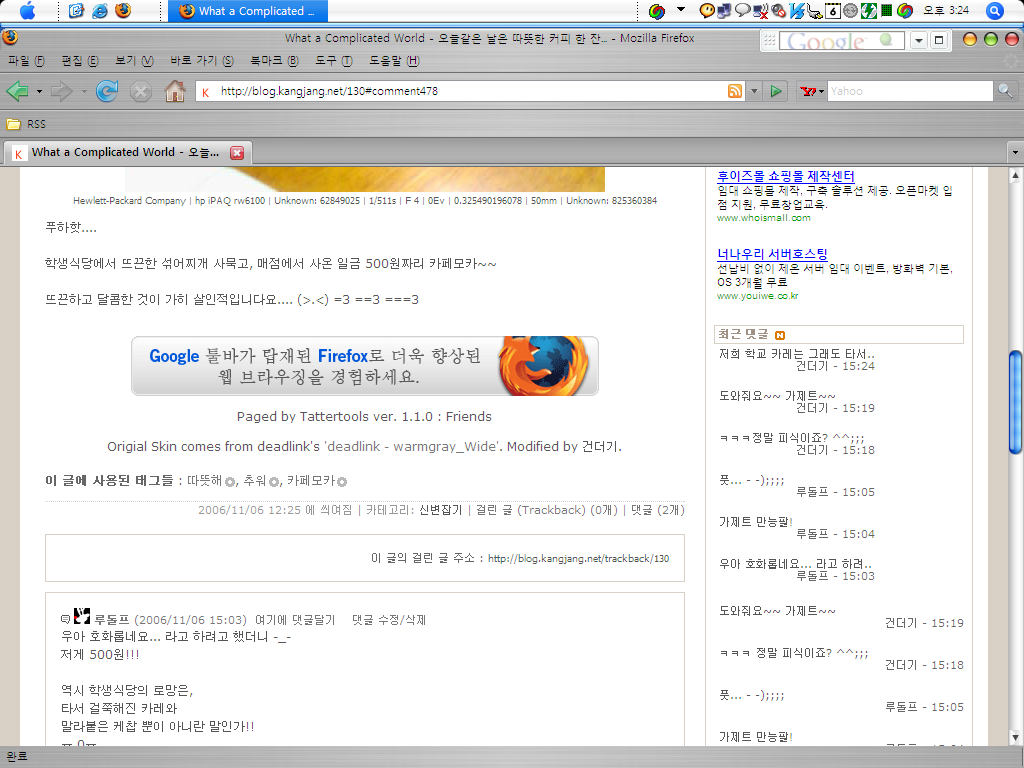
Task: Click the Home icon in toolbar
Action: (175, 91)
